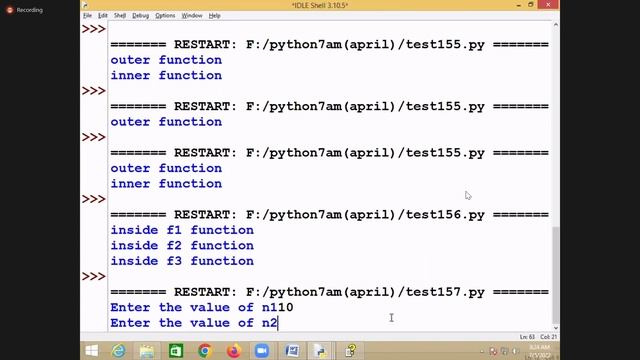Open the Debug menu
The width and height of the screenshot is (640, 360).
click(x=140, y=16)
